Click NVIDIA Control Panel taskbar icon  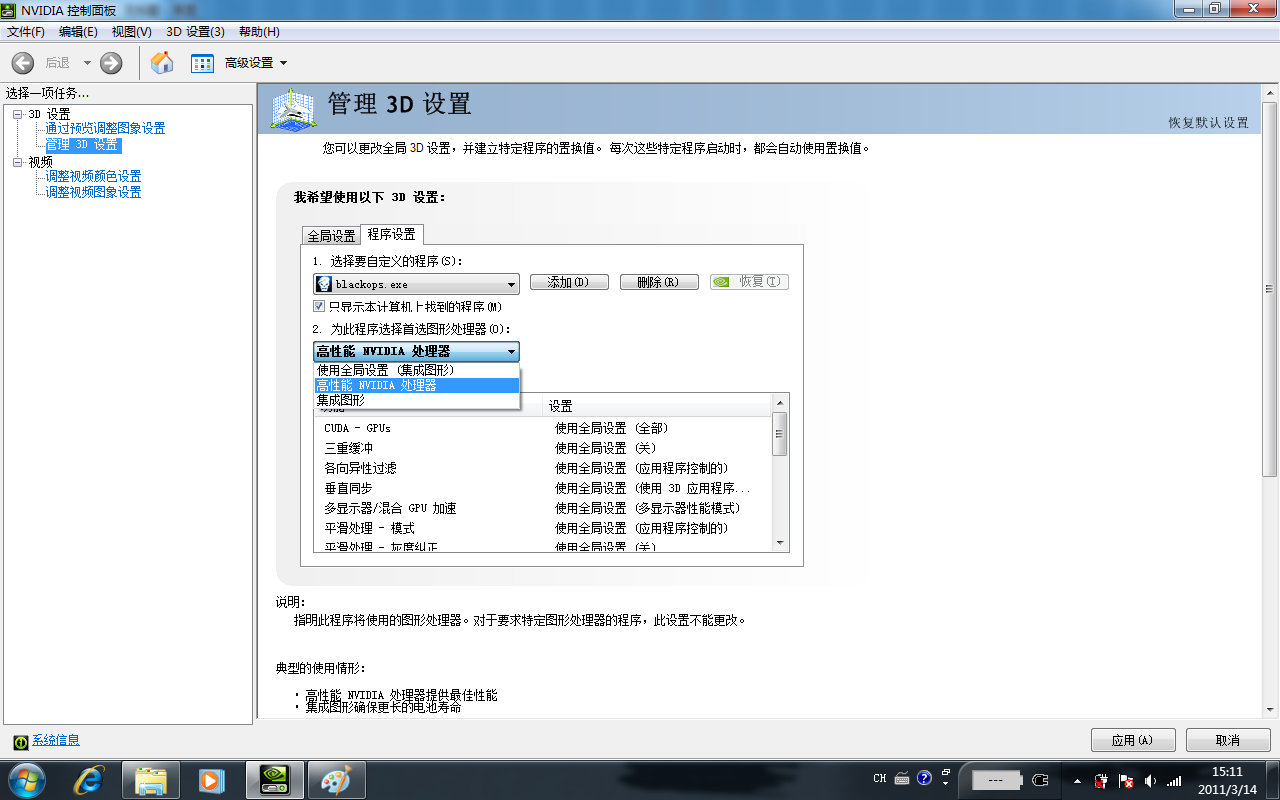point(275,780)
